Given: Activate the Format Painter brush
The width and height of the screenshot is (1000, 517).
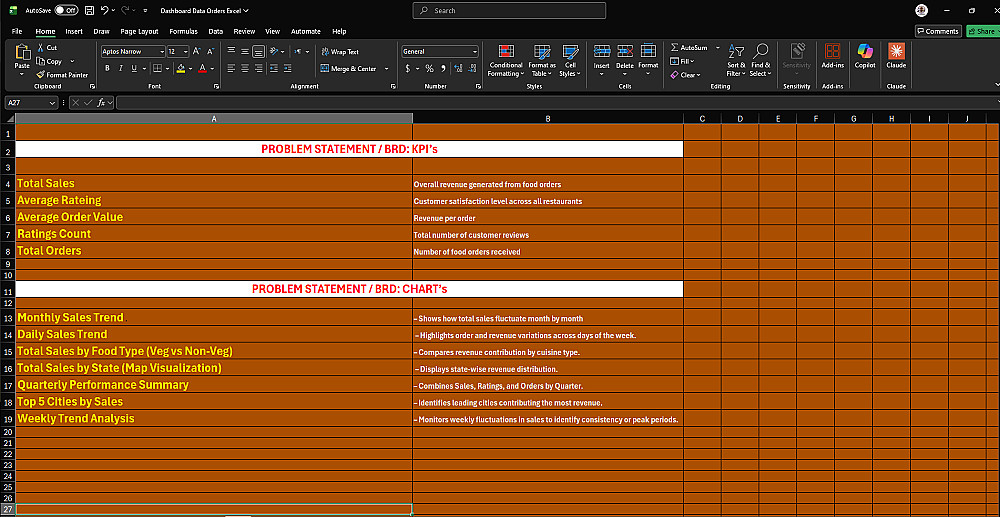Looking at the screenshot, I should point(41,75).
